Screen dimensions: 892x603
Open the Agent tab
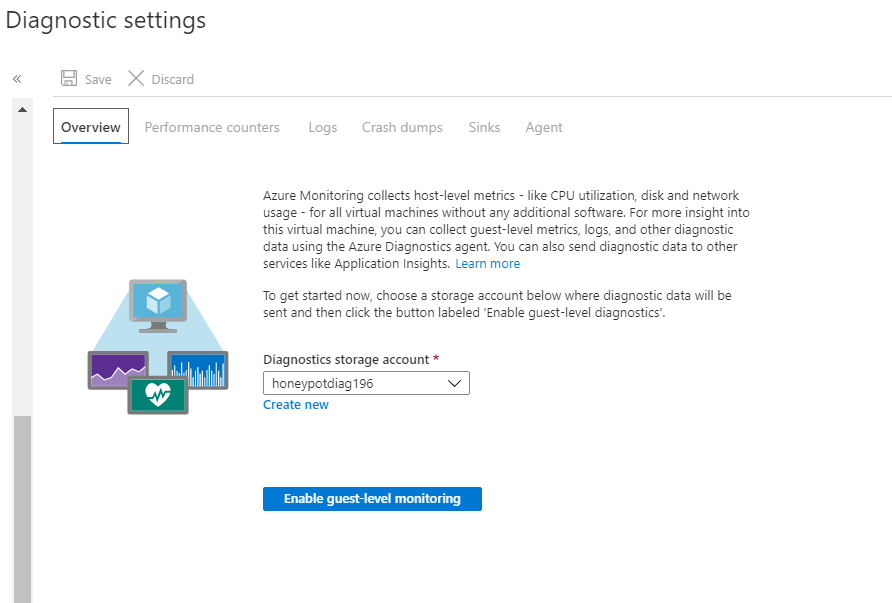coord(543,126)
